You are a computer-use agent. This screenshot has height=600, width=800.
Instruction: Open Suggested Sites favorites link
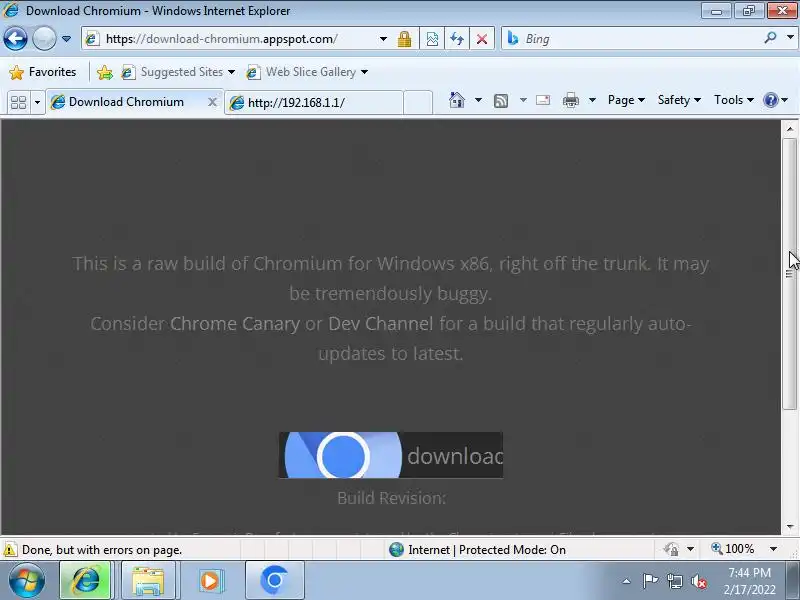pyautogui.click(x=178, y=72)
